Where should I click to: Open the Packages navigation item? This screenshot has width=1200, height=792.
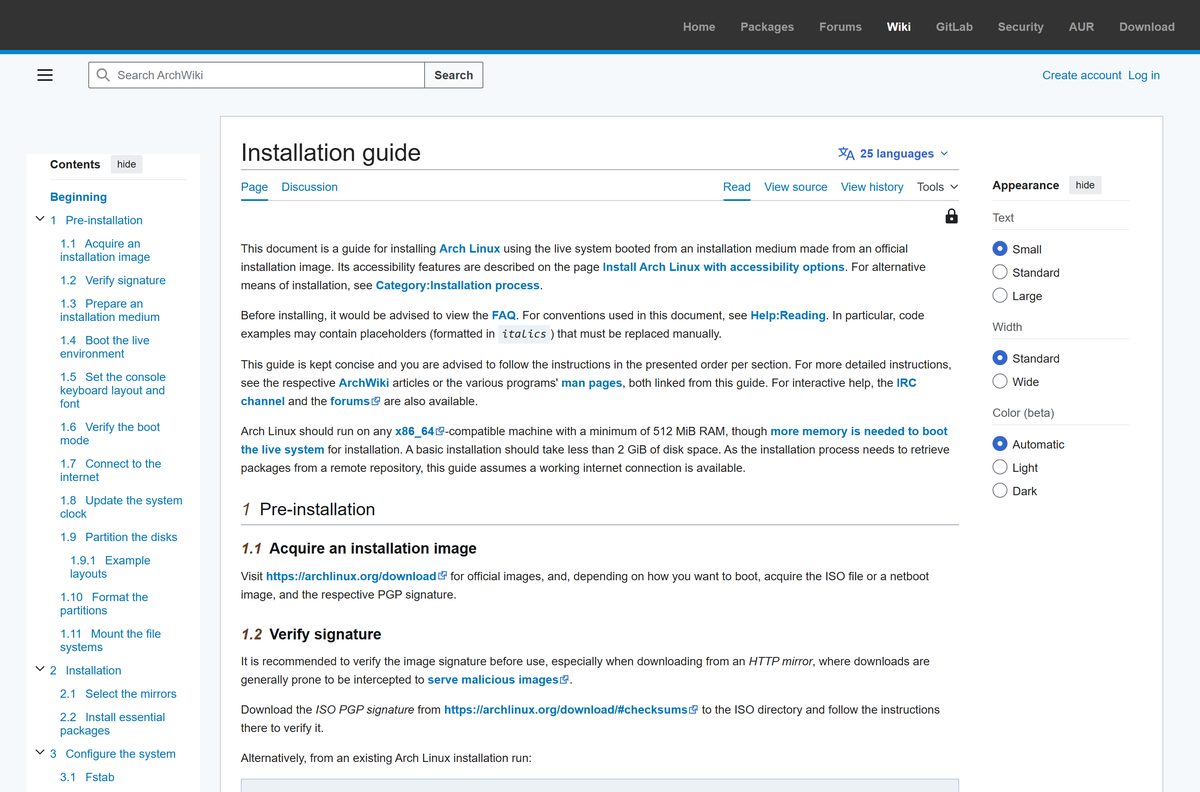(x=767, y=27)
